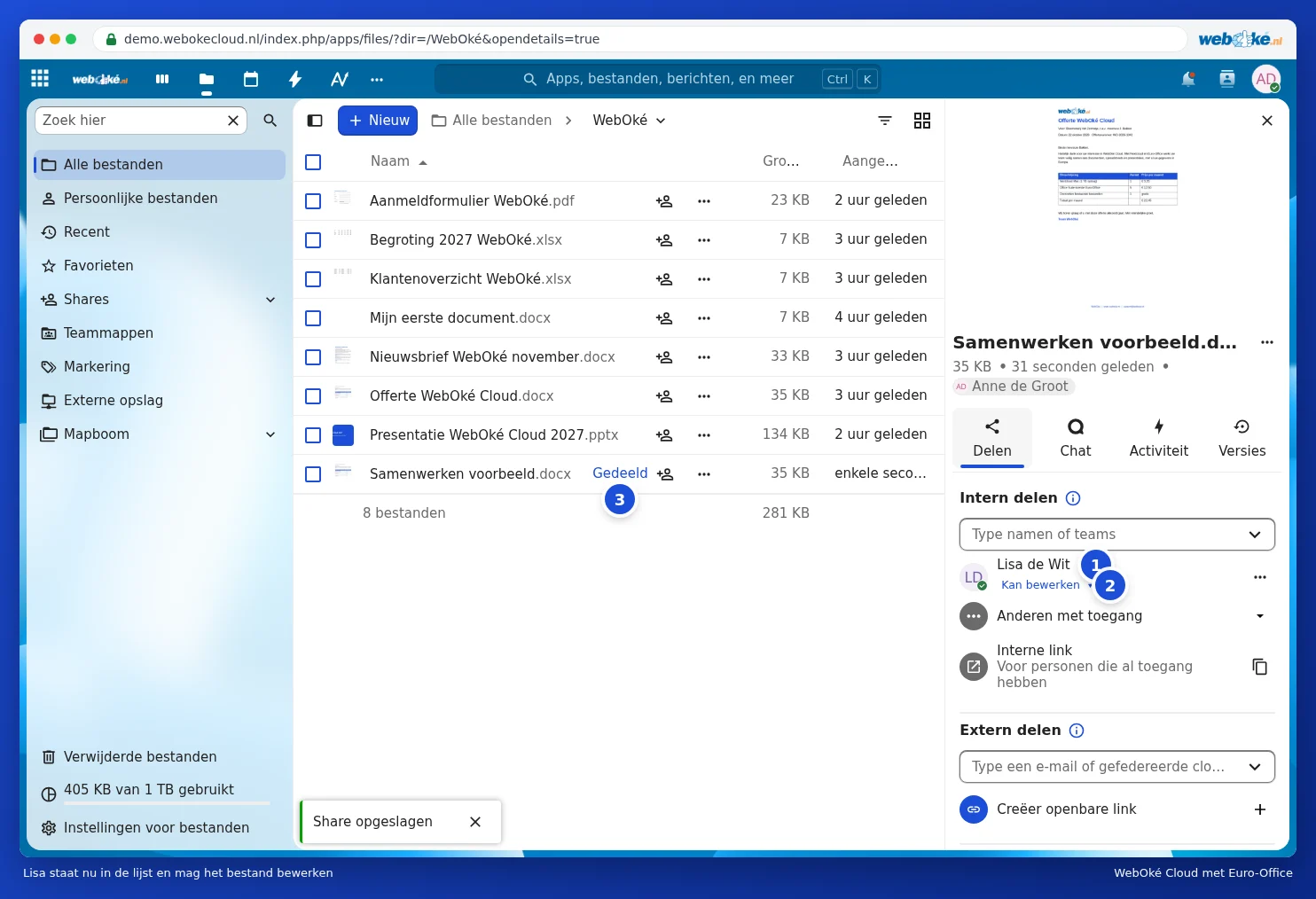The image size is (1316, 899).
Task: Open share icon for Presentatie WebOké Cloud 2027.pptx
Action: [664, 435]
